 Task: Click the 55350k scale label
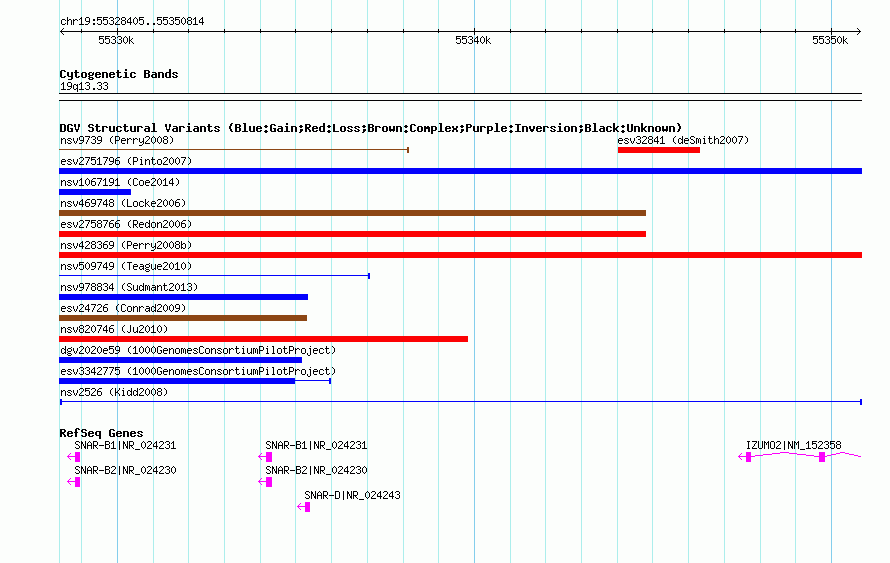[830, 40]
